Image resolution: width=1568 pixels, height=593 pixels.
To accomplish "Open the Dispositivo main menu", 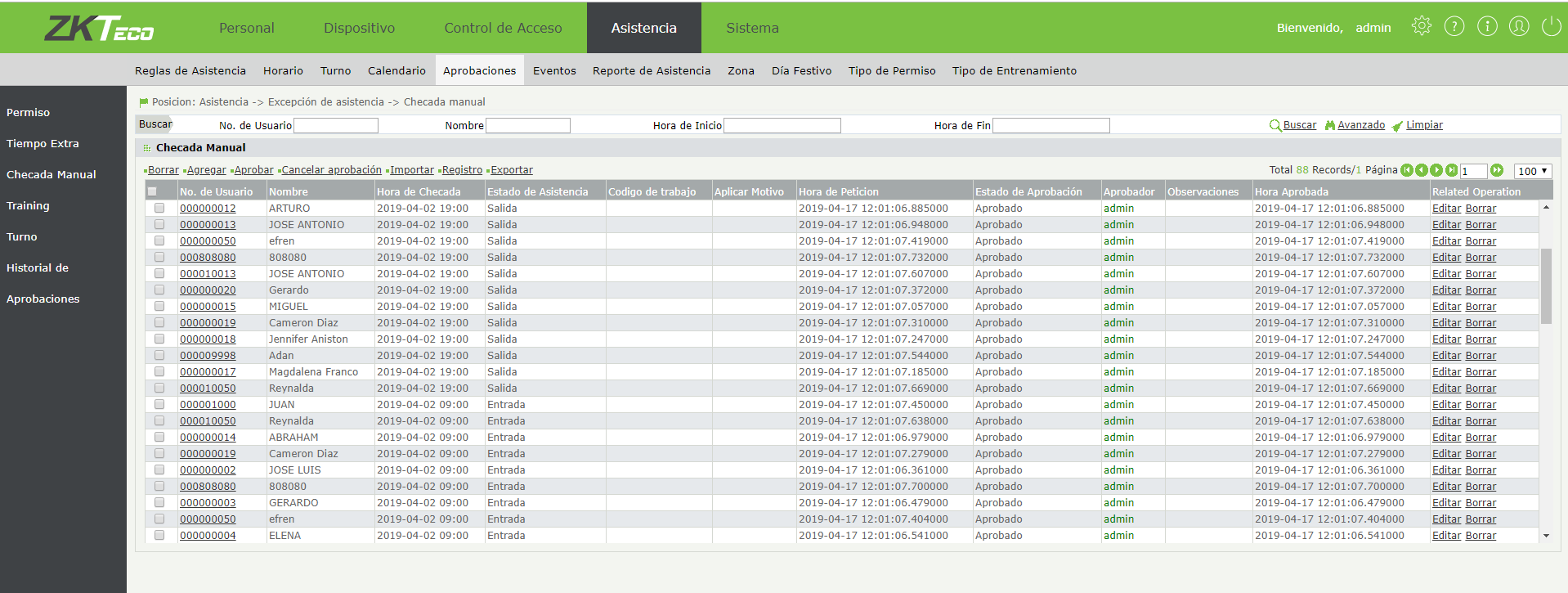I will click(x=359, y=28).
